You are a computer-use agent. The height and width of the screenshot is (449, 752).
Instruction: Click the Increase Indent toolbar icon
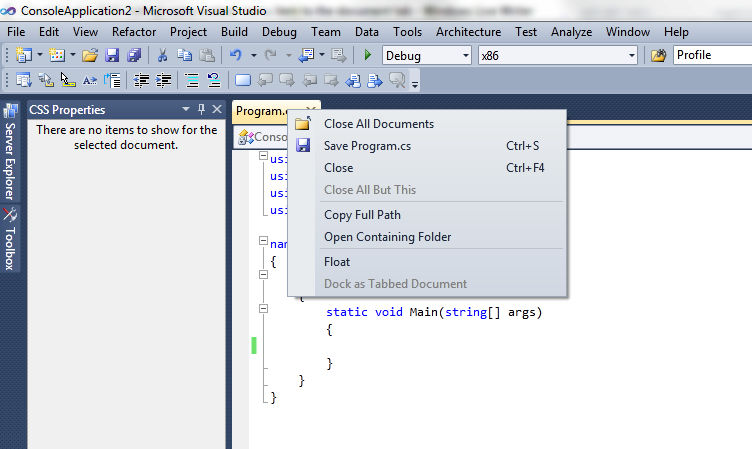[163, 80]
